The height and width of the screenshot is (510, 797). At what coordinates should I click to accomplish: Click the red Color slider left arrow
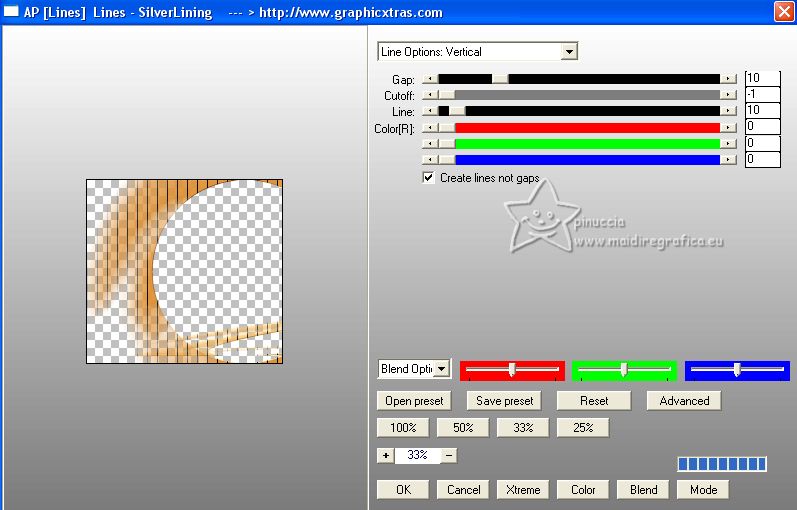(x=430, y=128)
